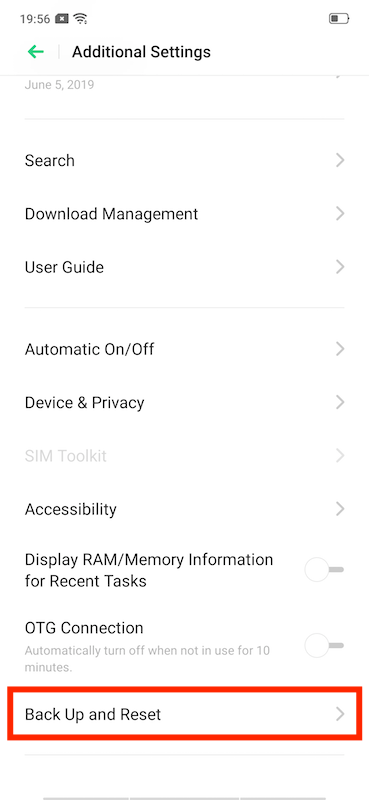Viewport: 369px width, 800px height.
Task: Expand Download Management via its chevron
Action: point(340,214)
